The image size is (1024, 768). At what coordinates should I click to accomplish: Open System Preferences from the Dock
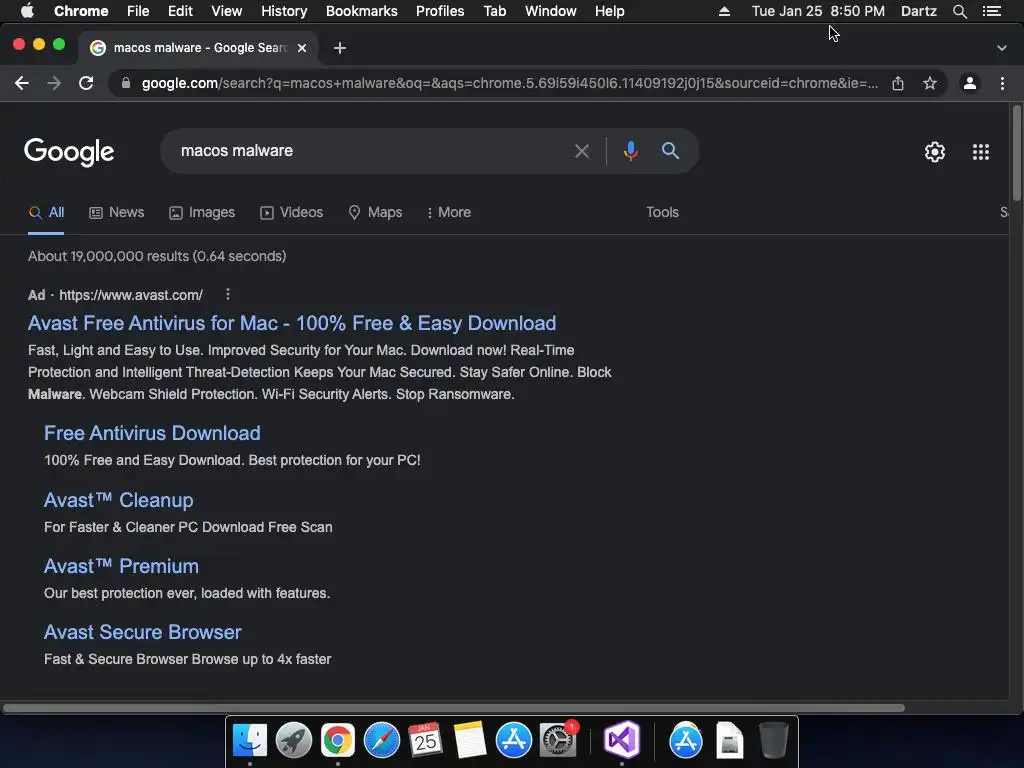point(558,741)
